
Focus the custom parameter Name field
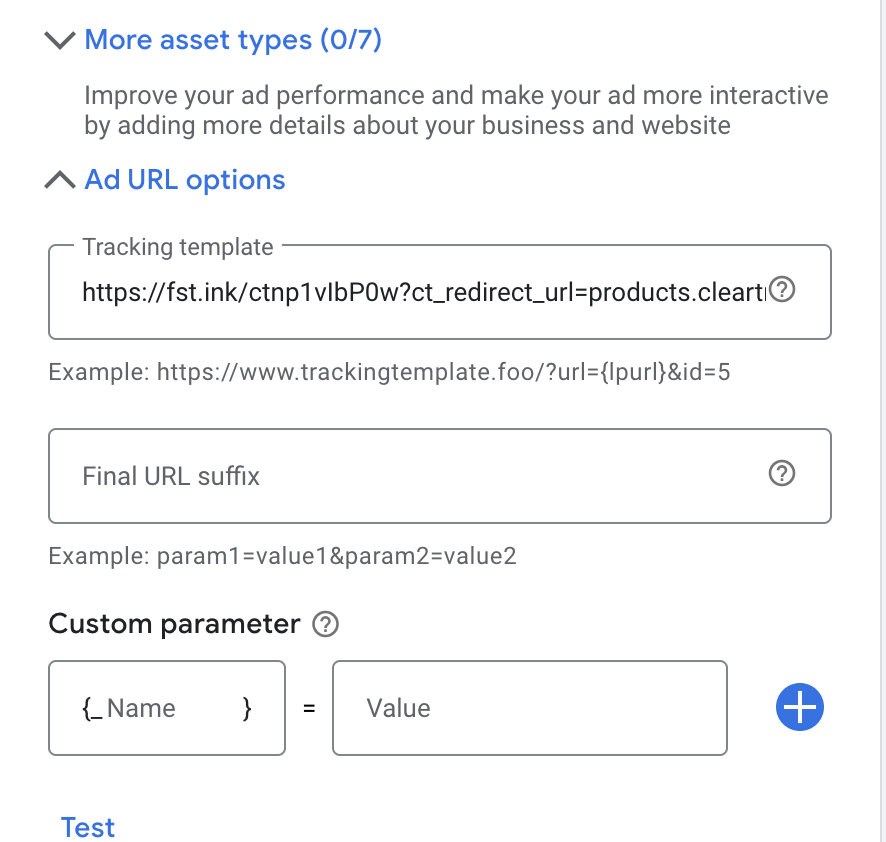[x=167, y=708]
